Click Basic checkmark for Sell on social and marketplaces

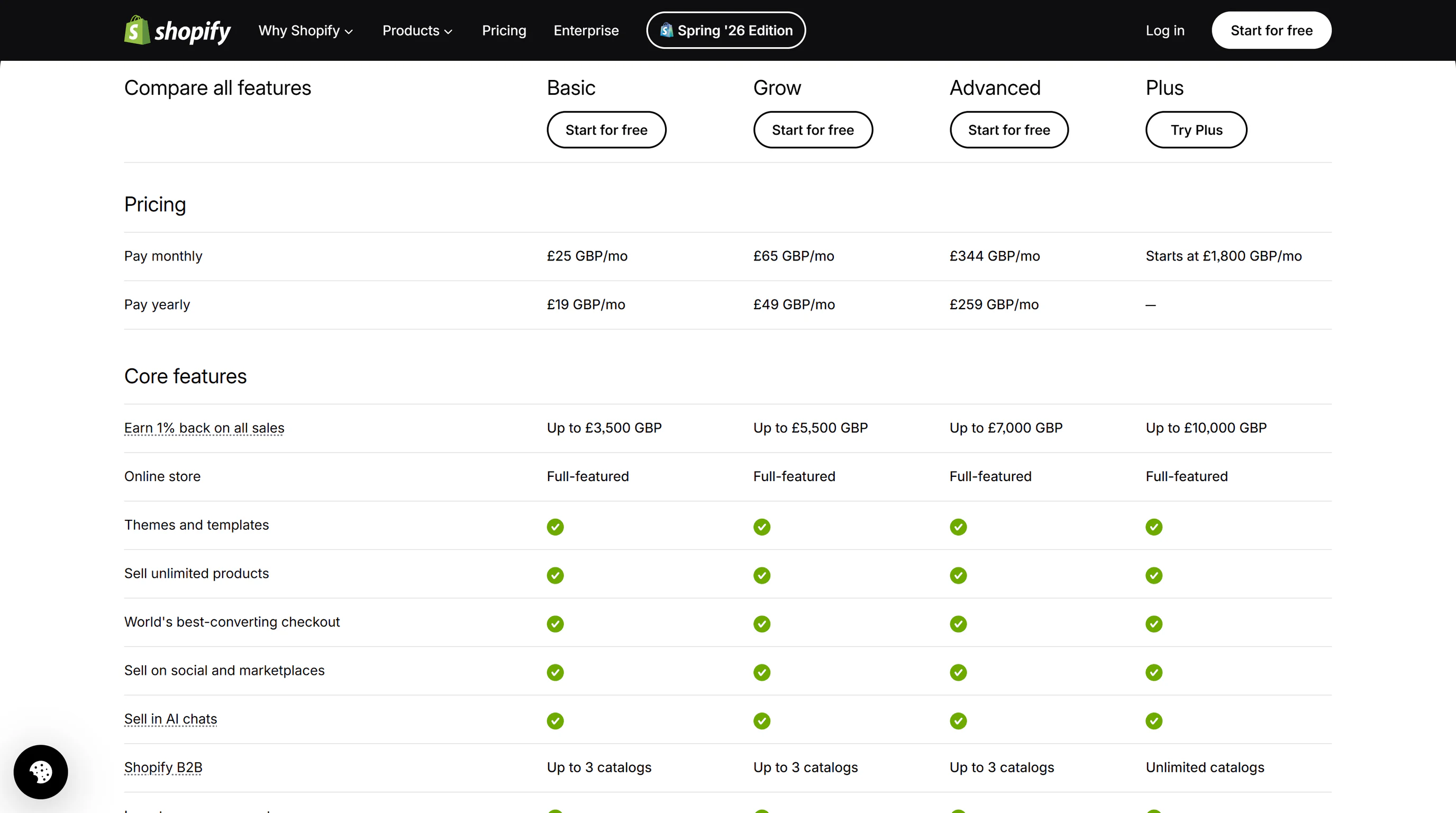(x=555, y=673)
